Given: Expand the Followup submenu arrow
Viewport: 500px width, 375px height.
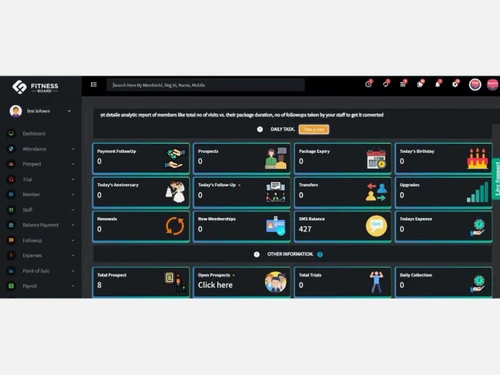Looking at the screenshot, I should [x=73, y=240].
